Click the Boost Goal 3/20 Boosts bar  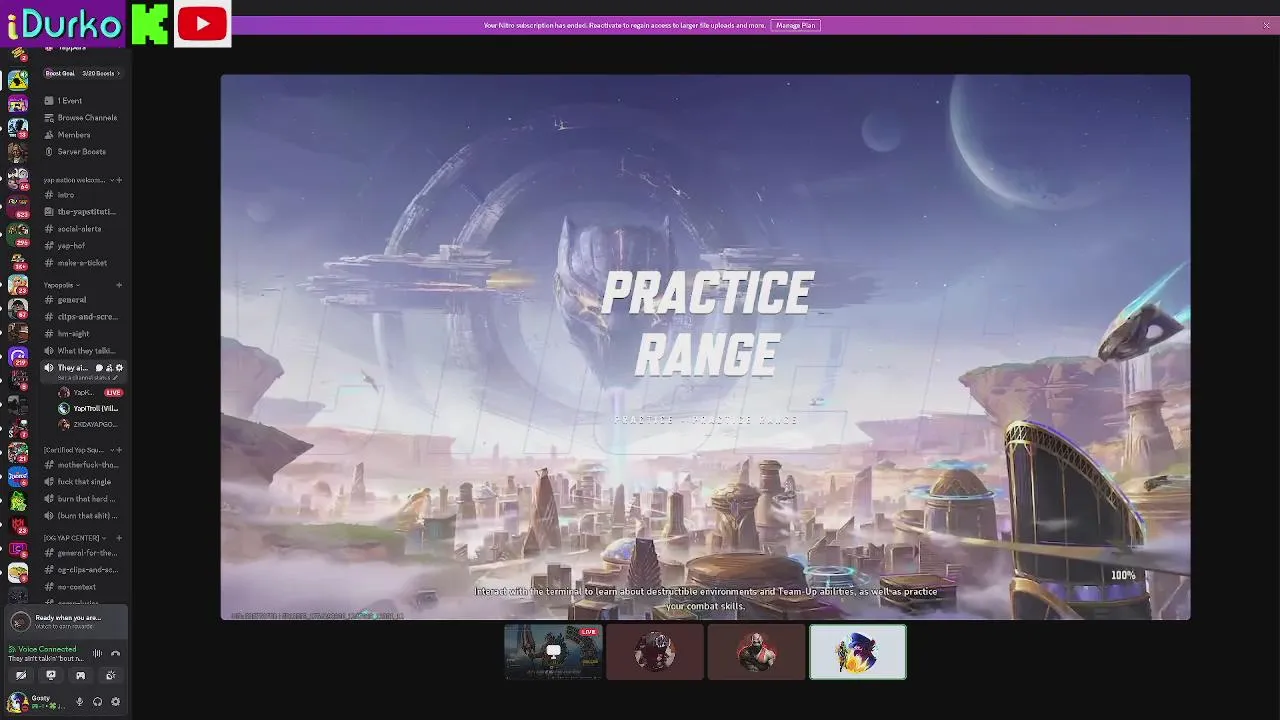(82, 73)
